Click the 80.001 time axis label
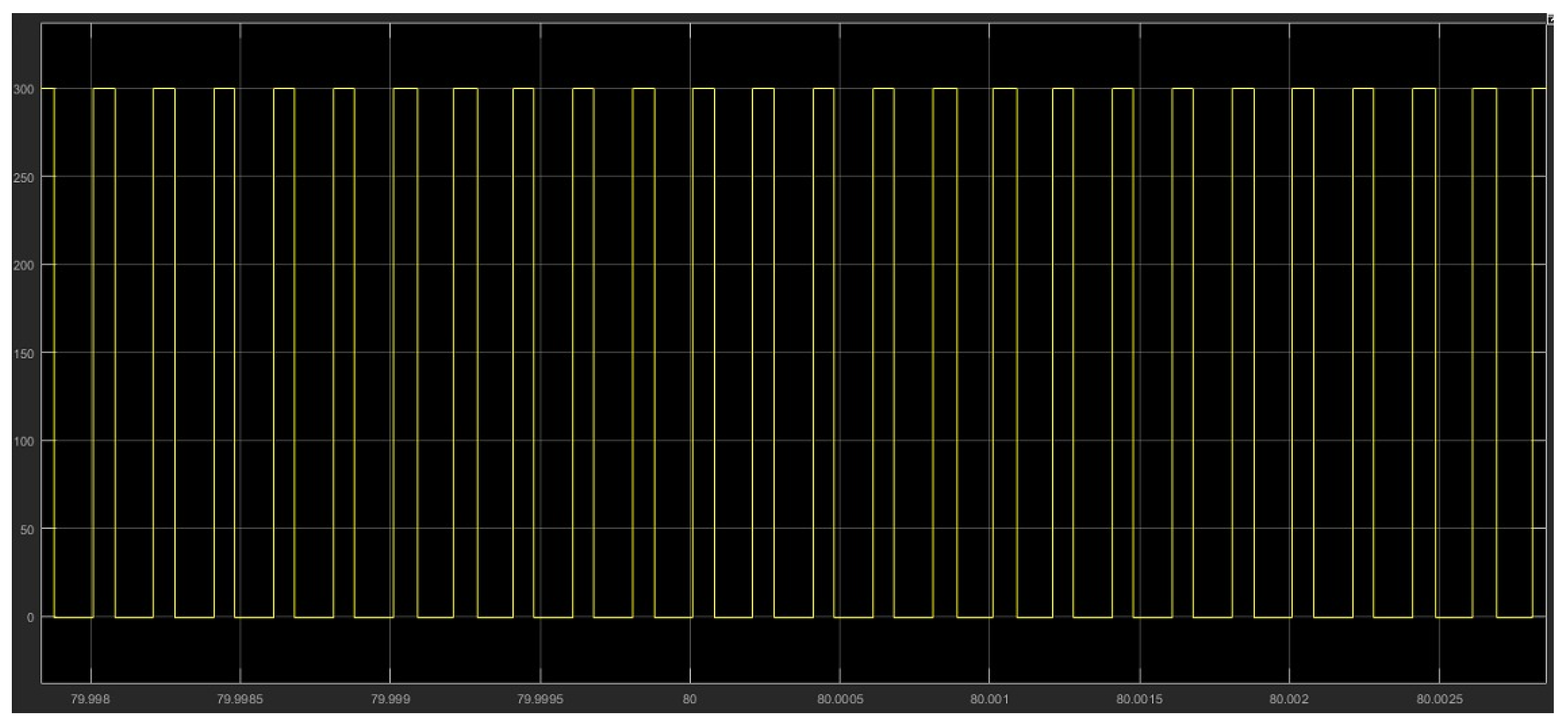 point(989,699)
